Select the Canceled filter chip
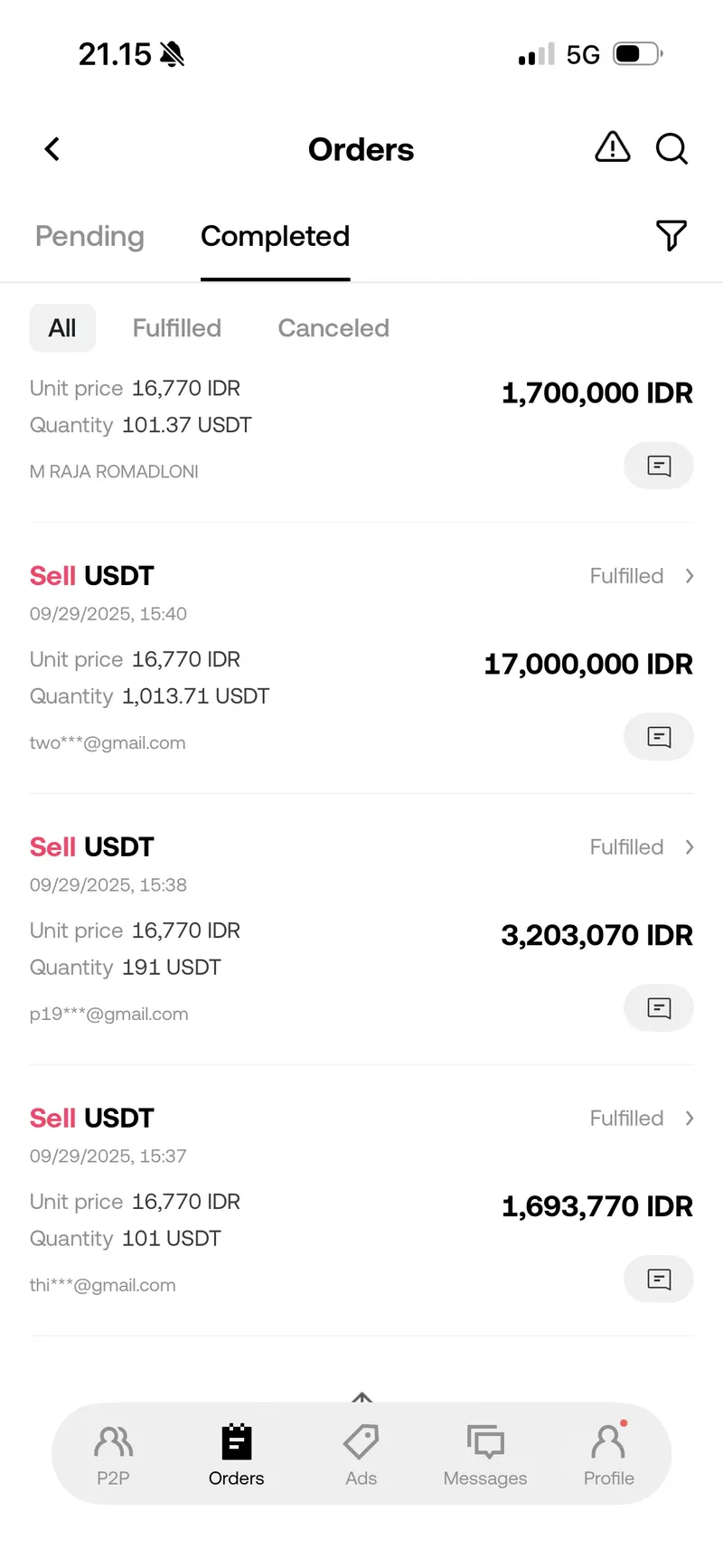 coord(333,328)
